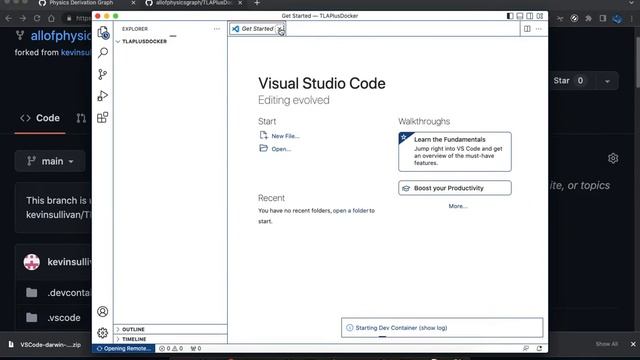Screen dimensions: 640x360
Task: Open the browser profile avatar
Action: pyautogui.click(x=617, y=18)
